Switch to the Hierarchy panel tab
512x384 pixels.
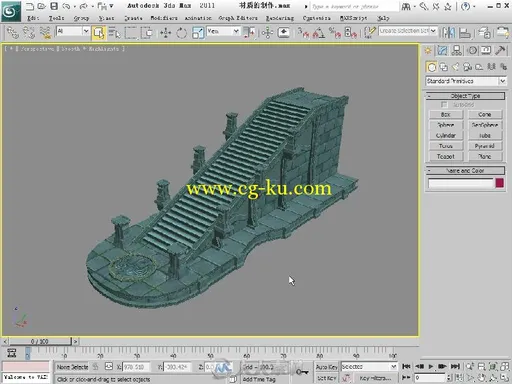point(457,51)
